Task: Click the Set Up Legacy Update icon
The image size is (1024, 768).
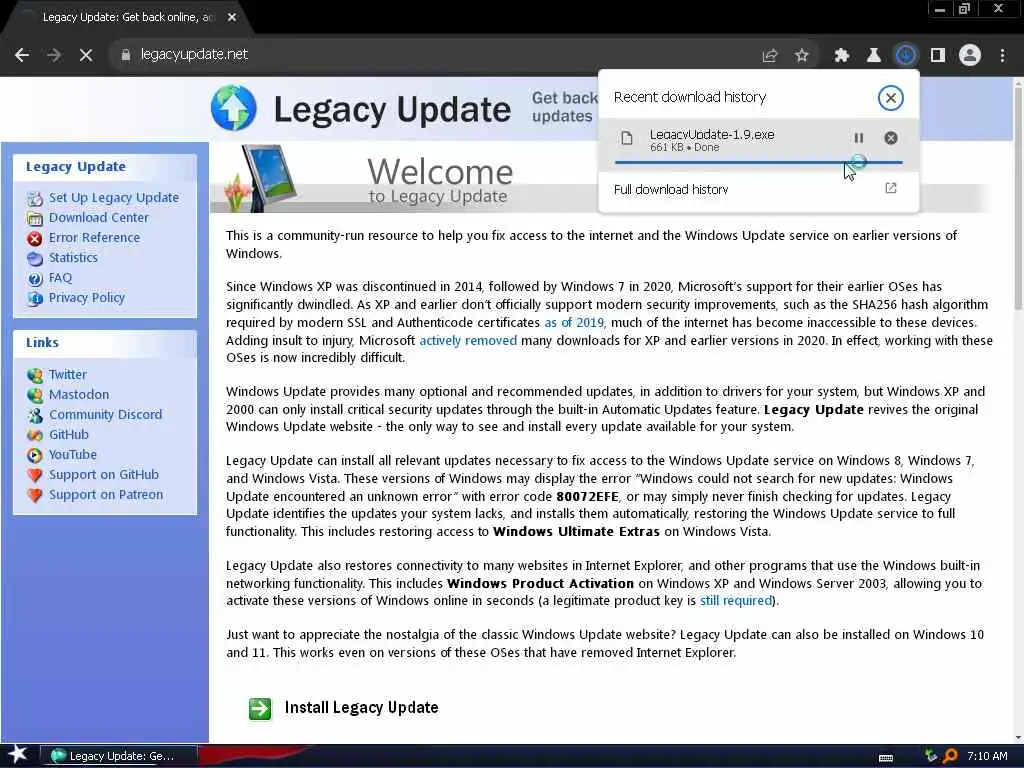Action: pyautogui.click(x=35, y=199)
